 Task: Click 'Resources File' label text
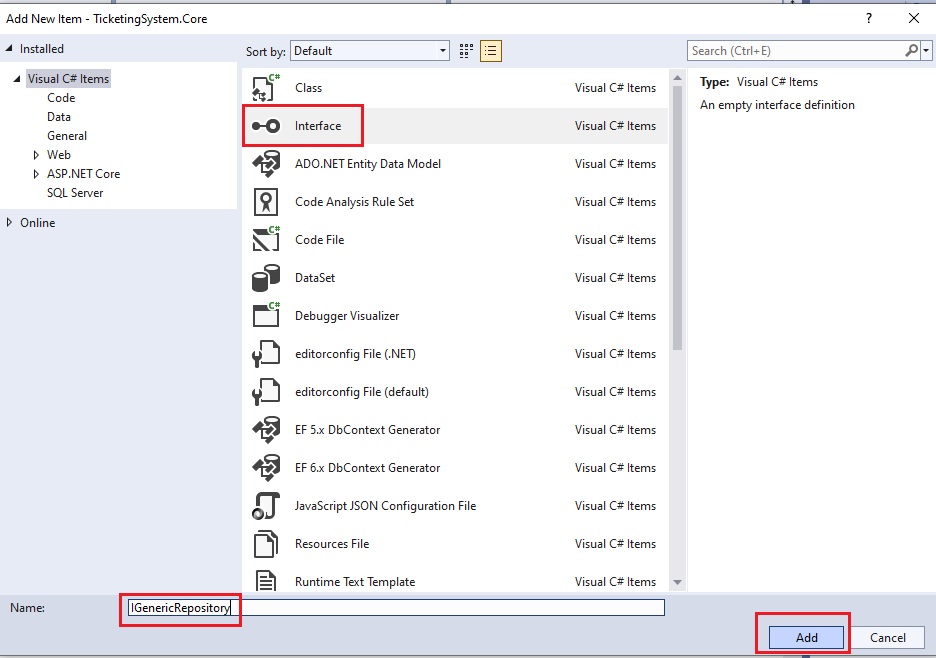[332, 544]
